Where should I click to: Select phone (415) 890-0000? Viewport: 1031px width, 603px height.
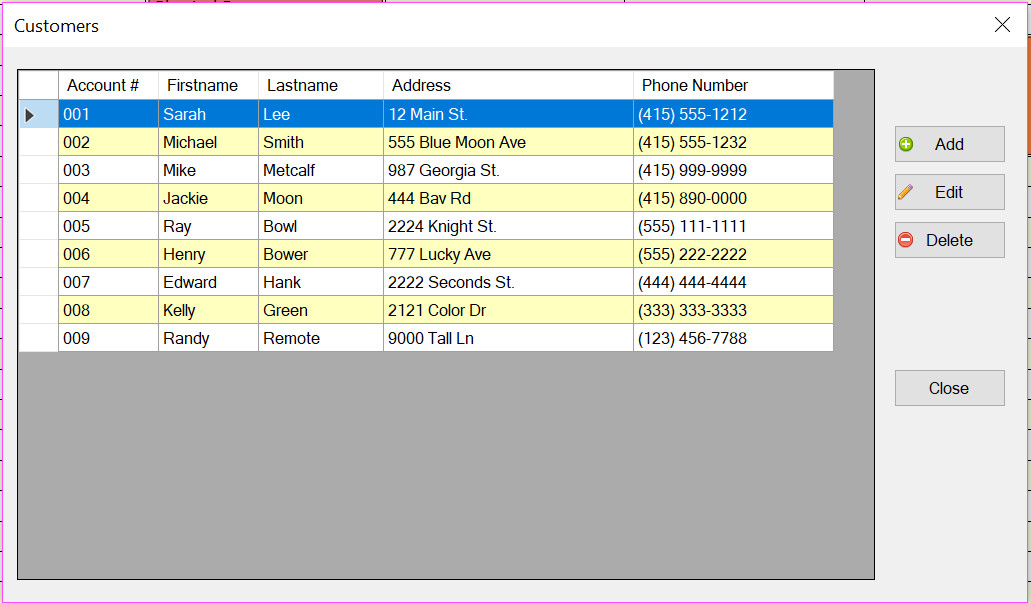tap(734, 198)
